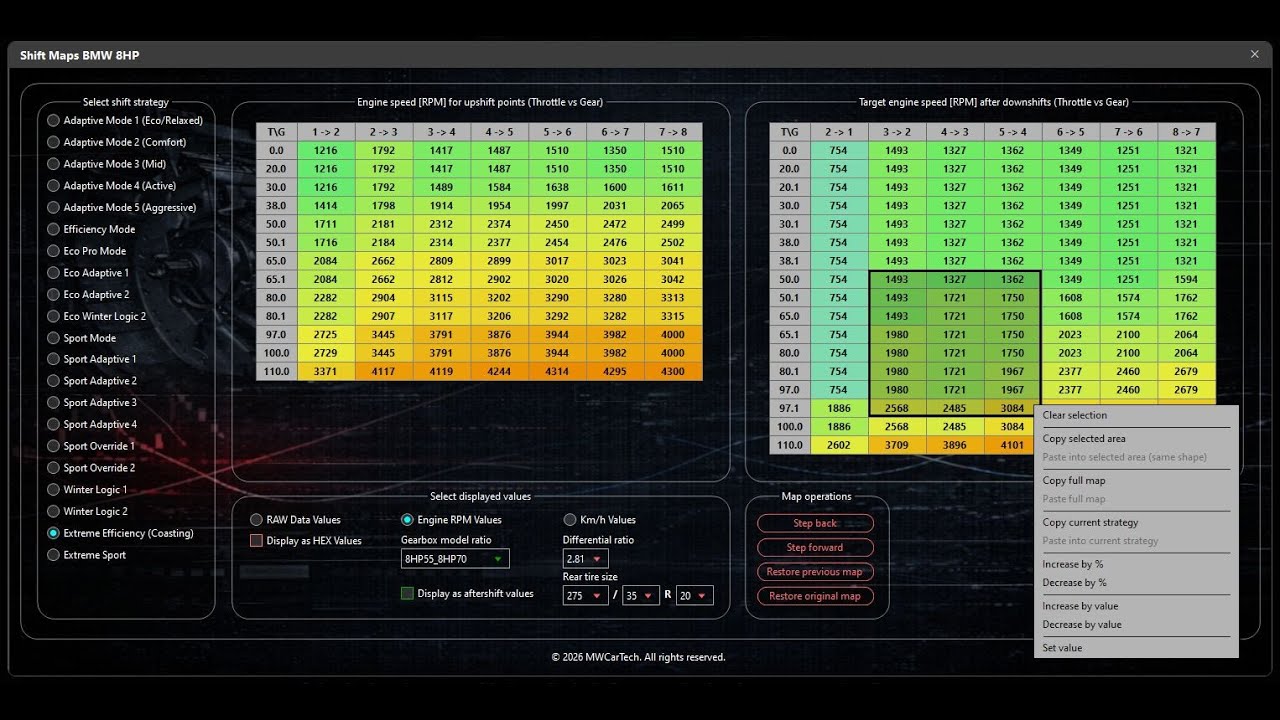This screenshot has width=1280, height=720.
Task: Select upshift cell 4314 in 5 -> 6 column
Action: [x=557, y=372]
